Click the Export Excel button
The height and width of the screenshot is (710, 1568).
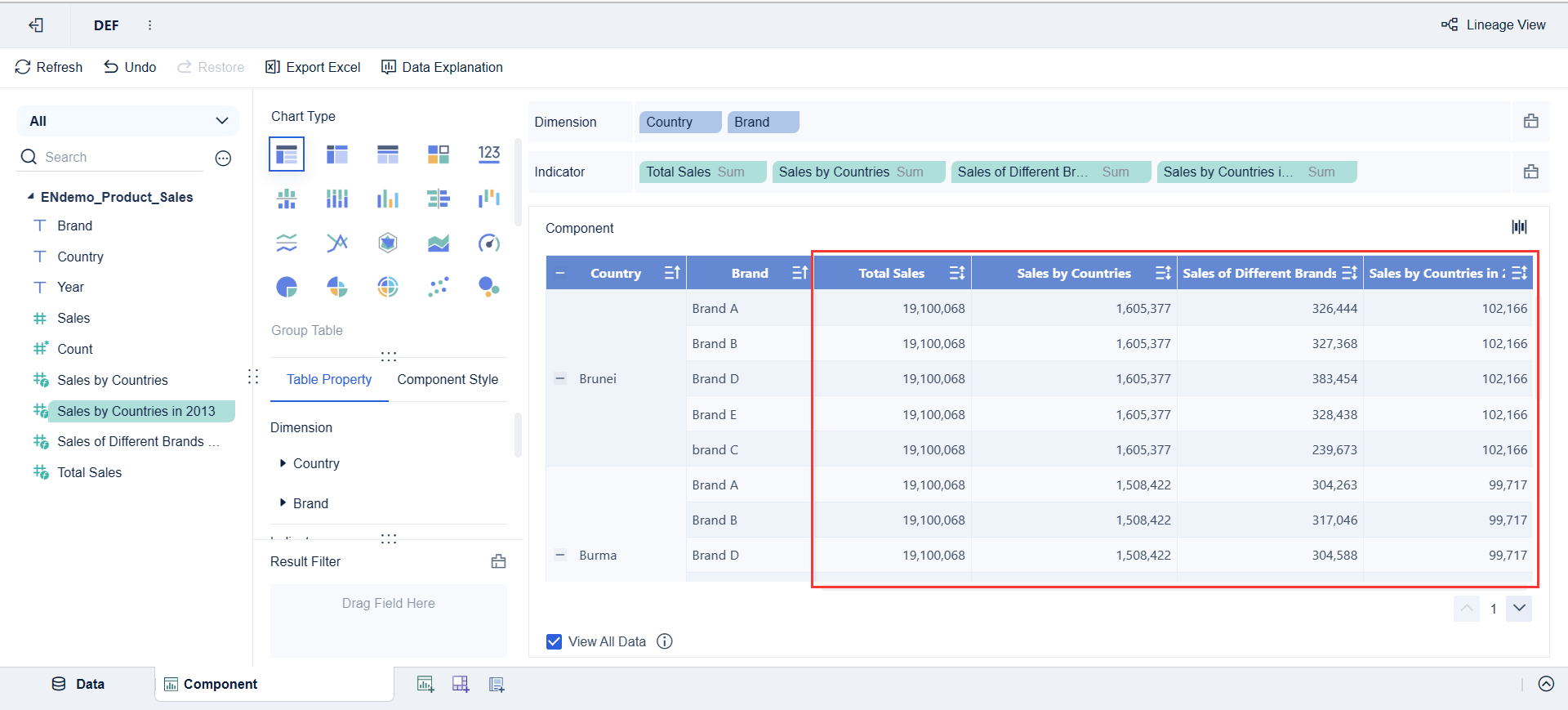coord(313,67)
